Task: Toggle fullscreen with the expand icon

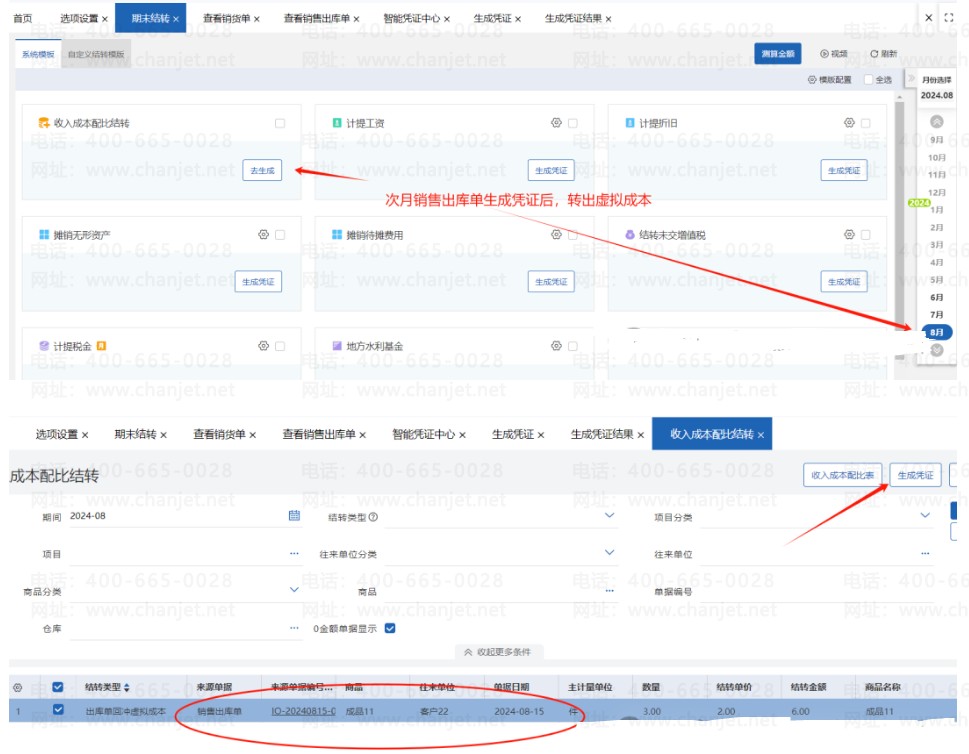Action: coord(949,18)
